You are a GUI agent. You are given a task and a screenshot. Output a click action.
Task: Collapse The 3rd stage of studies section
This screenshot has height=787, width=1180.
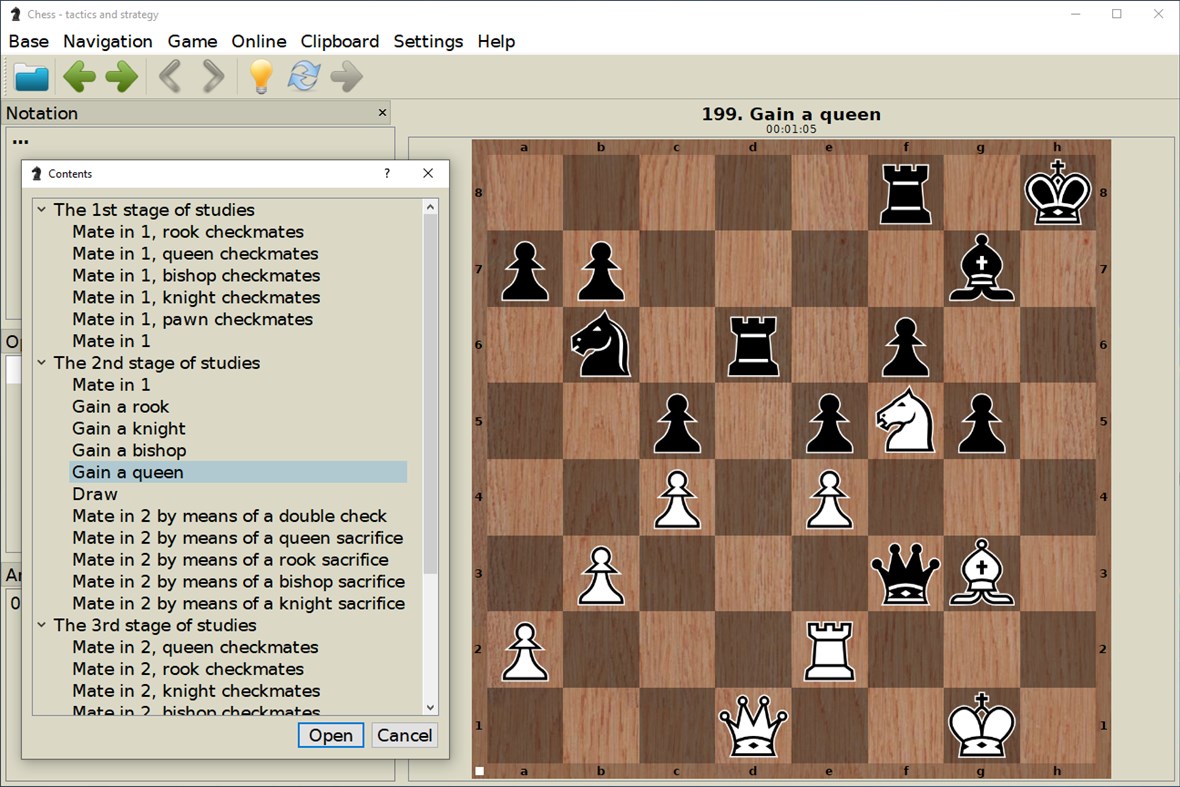[41, 625]
